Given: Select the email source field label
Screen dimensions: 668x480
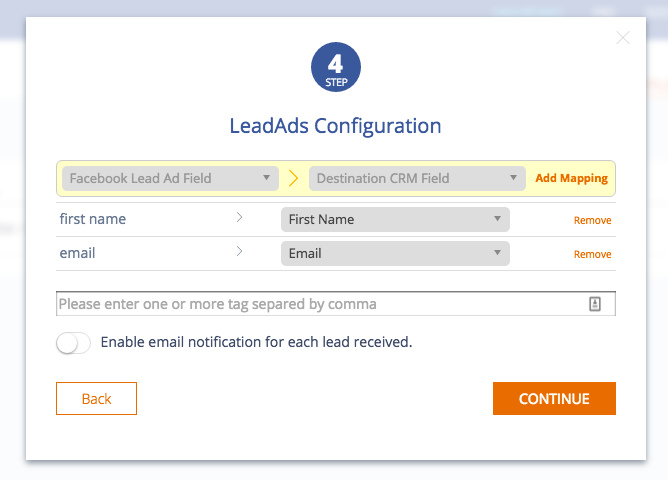Looking at the screenshot, I should click(77, 253).
